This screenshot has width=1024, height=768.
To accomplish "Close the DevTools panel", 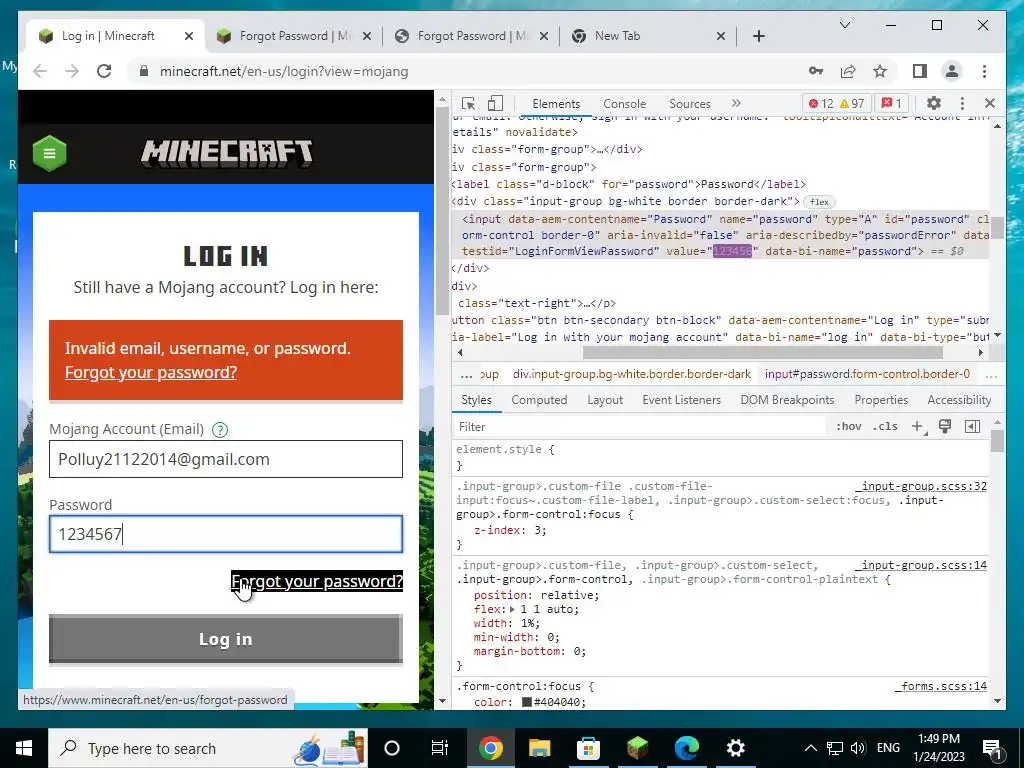I will click(989, 103).
